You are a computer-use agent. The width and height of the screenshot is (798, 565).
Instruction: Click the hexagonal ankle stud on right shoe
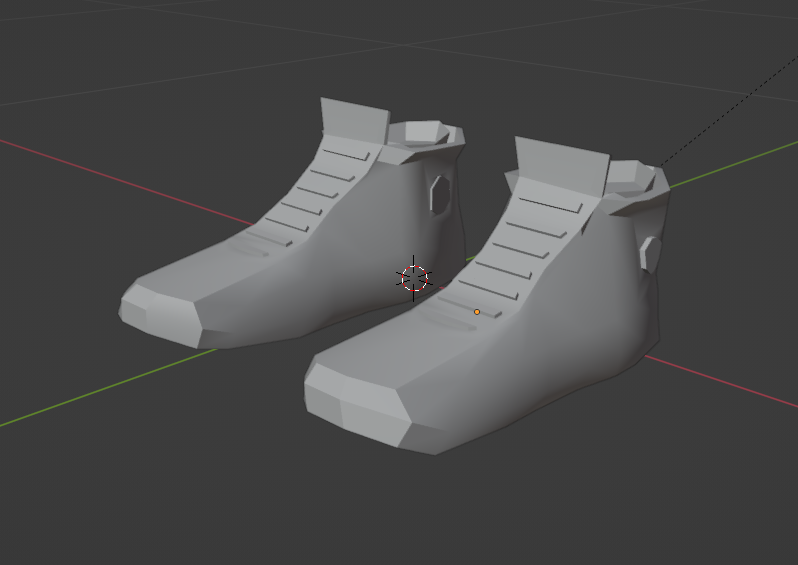[650, 253]
